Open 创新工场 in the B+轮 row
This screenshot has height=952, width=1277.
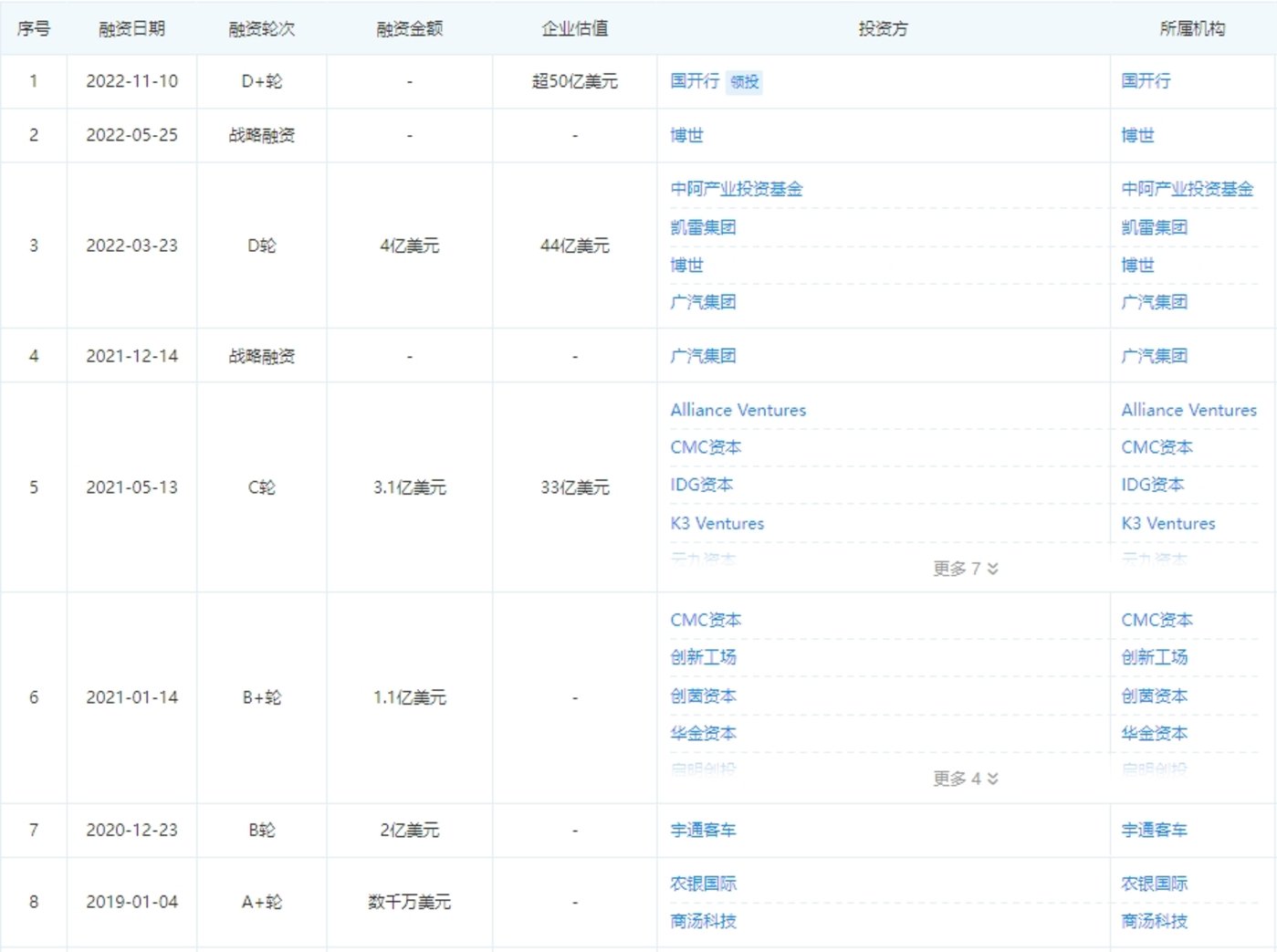(x=704, y=657)
